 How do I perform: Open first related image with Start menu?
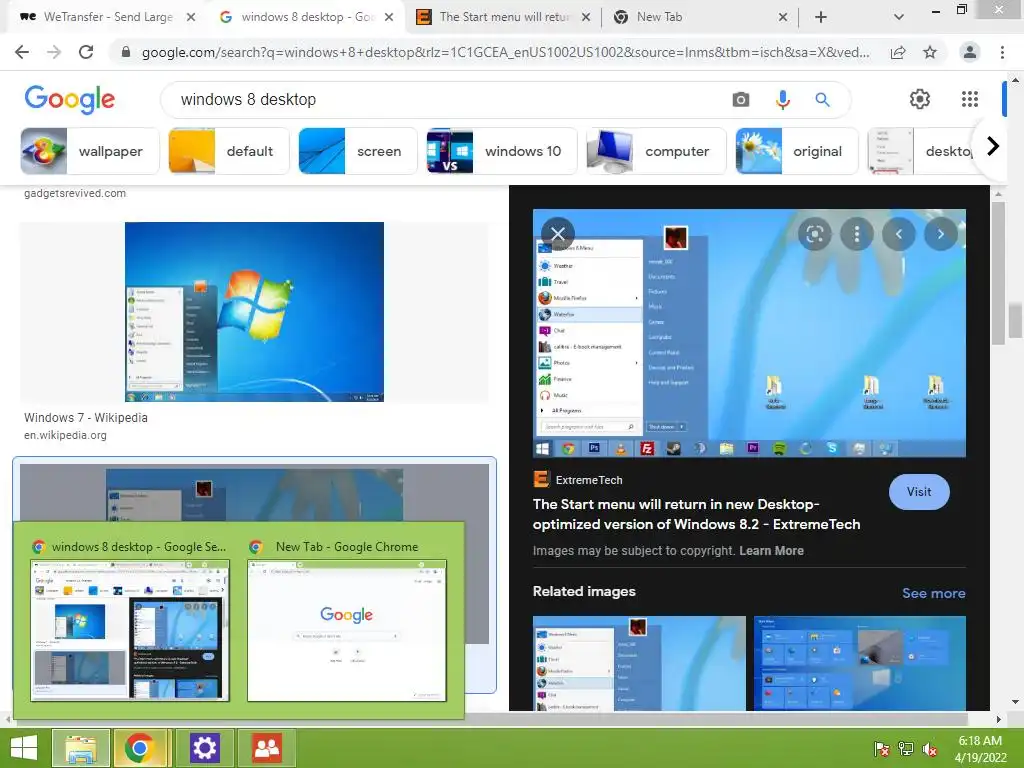[x=639, y=663]
